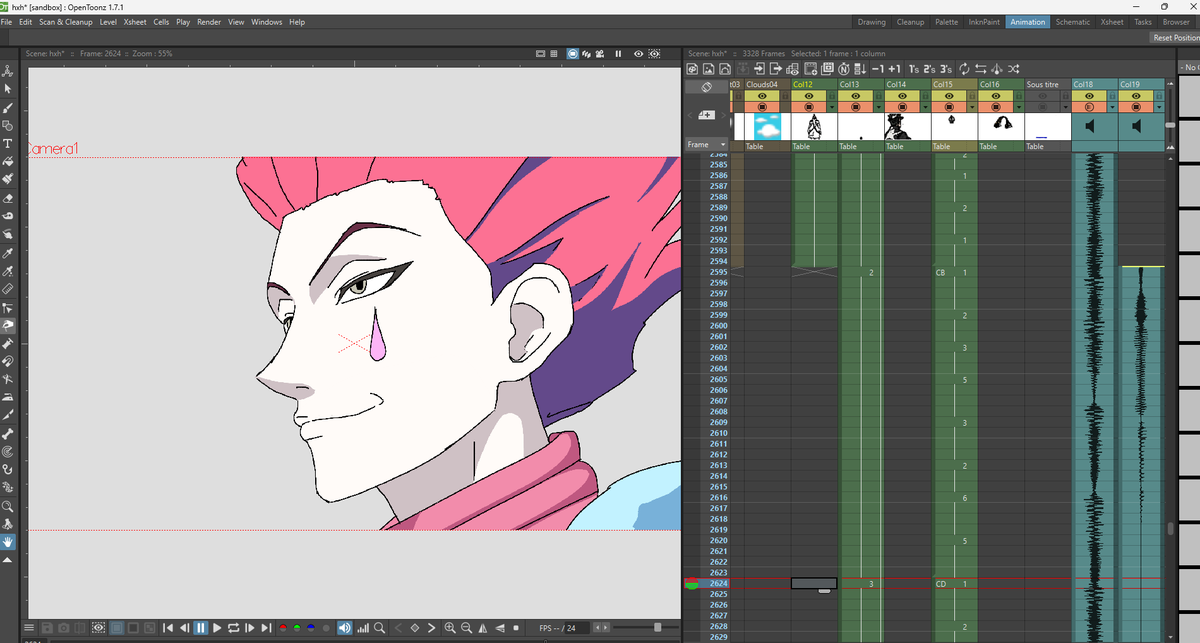The width and height of the screenshot is (1200, 643).
Task: Click the +1 increase step icon
Action: click(x=894, y=69)
